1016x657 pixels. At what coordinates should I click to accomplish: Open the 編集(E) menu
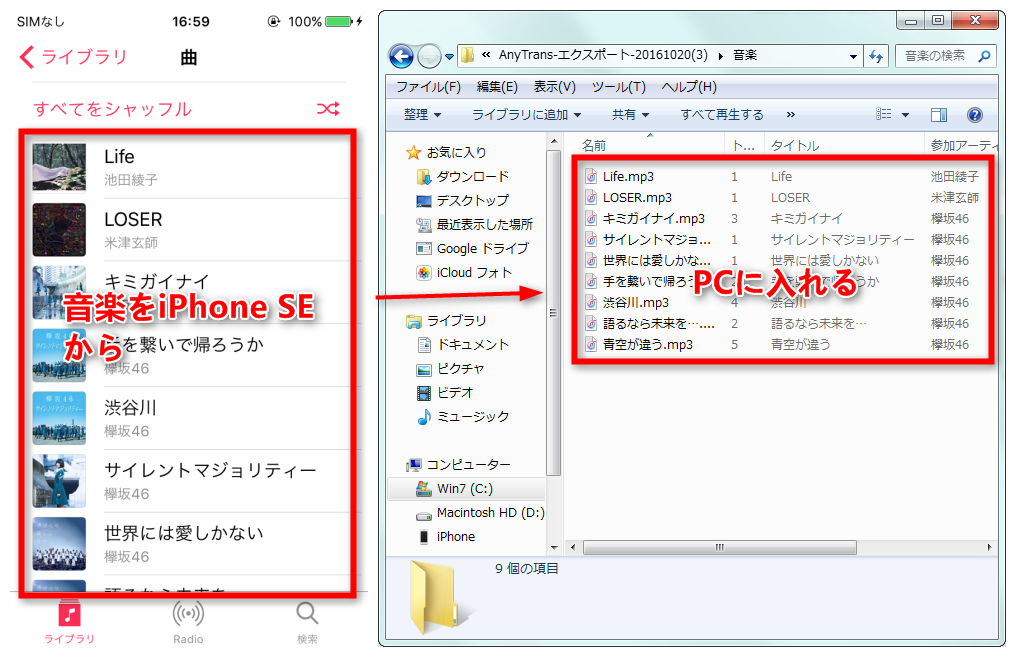pos(497,86)
